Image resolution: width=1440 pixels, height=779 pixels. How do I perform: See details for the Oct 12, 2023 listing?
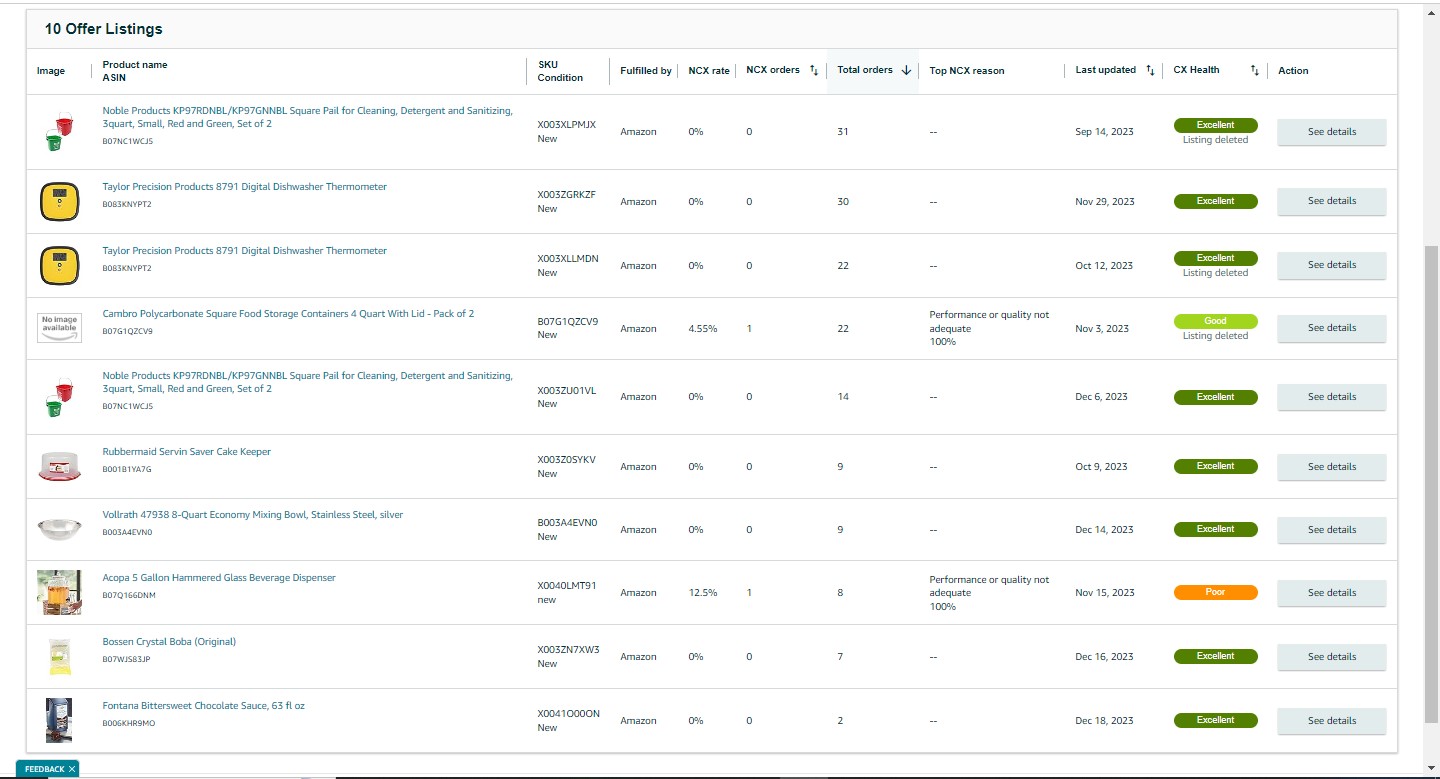click(x=1332, y=265)
